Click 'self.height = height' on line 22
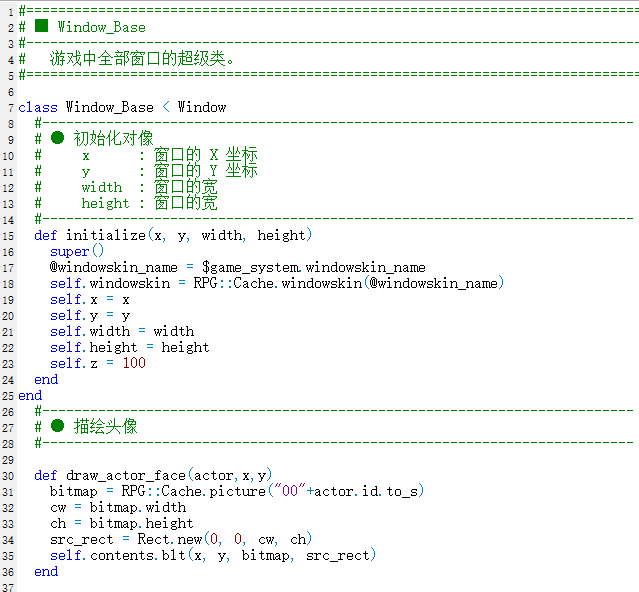The width and height of the screenshot is (639, 592). pyautogui.click(x=130, y=347)
